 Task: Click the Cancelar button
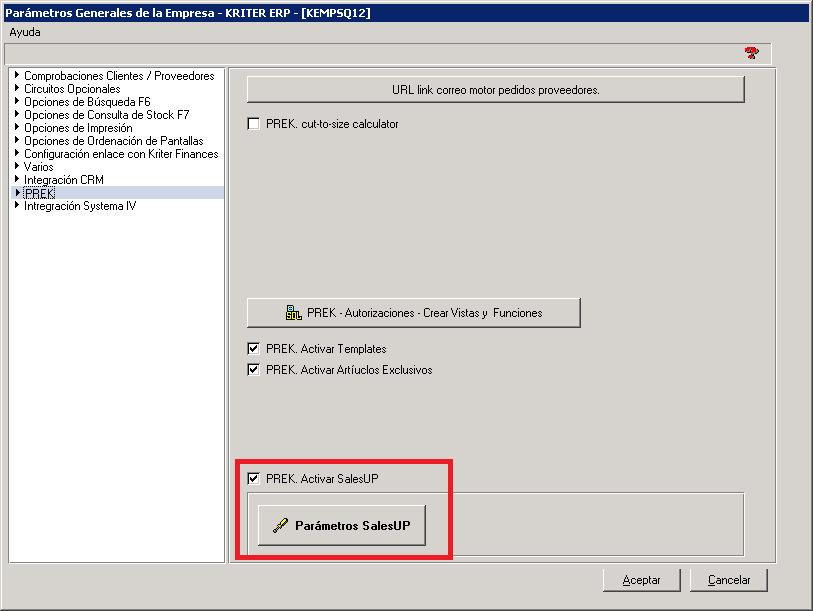[728, 580]
